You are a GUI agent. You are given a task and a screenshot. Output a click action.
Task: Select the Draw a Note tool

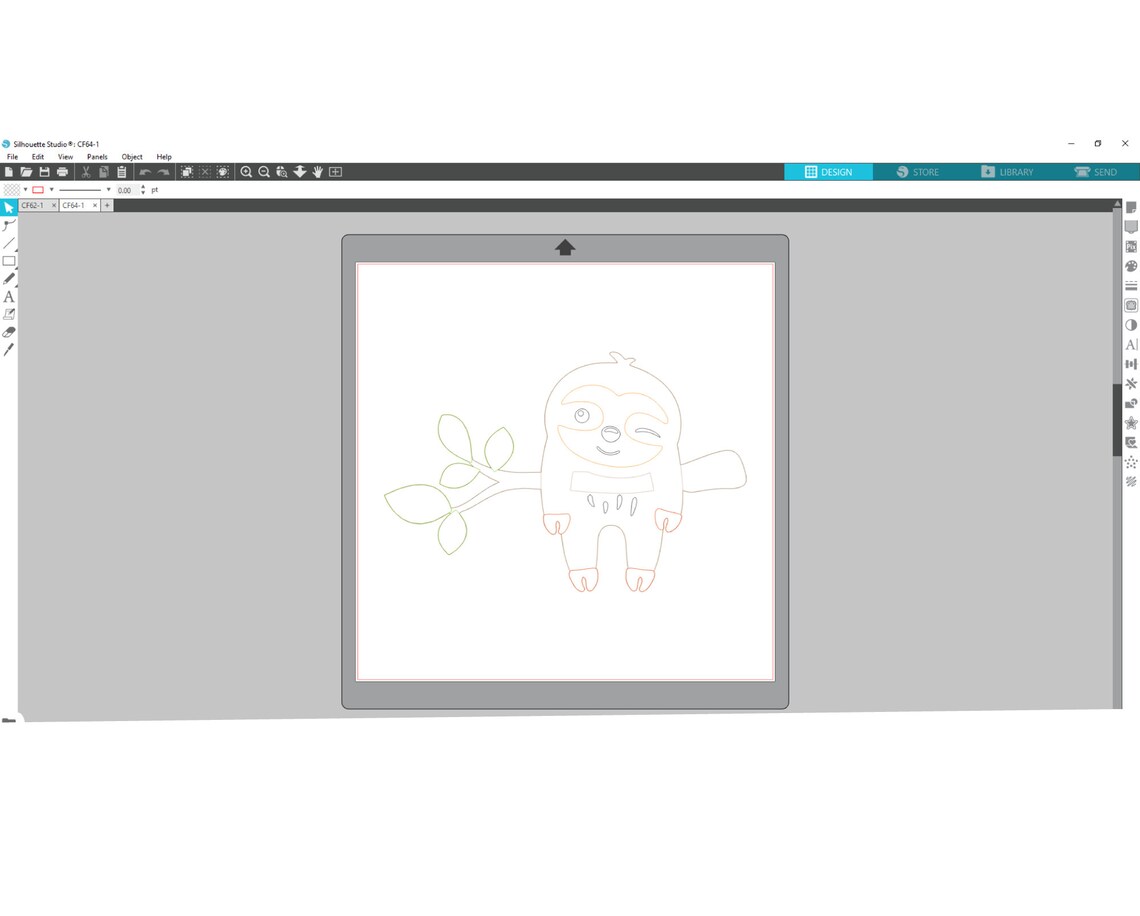point(9,314)
